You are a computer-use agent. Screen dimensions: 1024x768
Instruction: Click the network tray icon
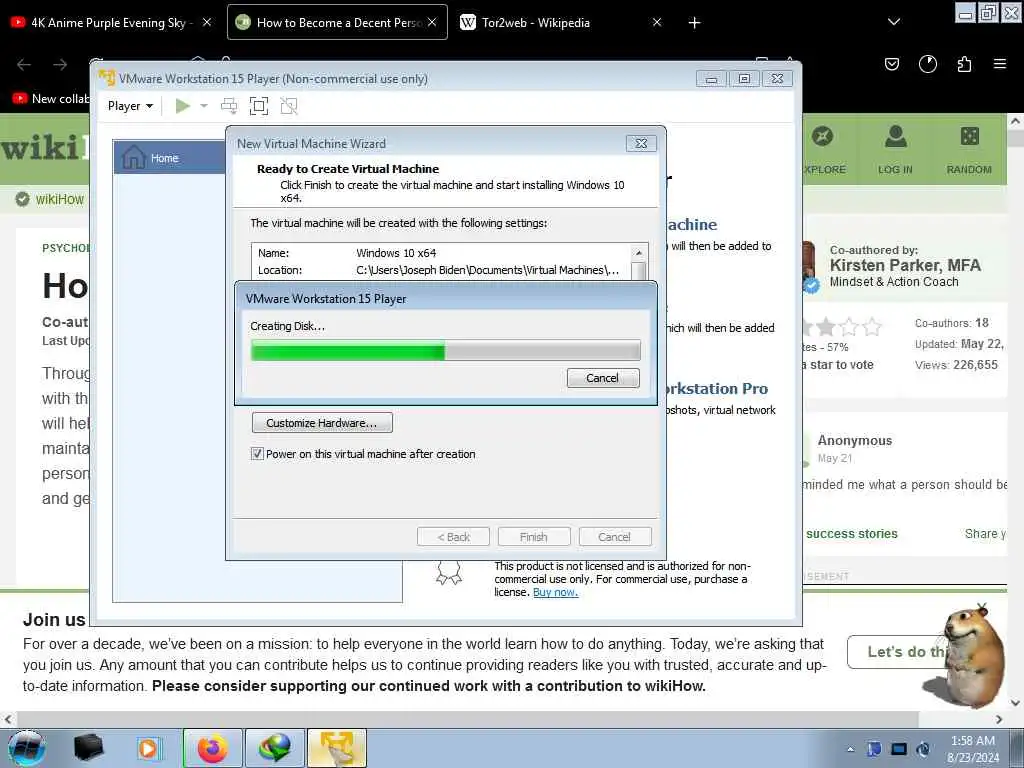click(899, 749)
